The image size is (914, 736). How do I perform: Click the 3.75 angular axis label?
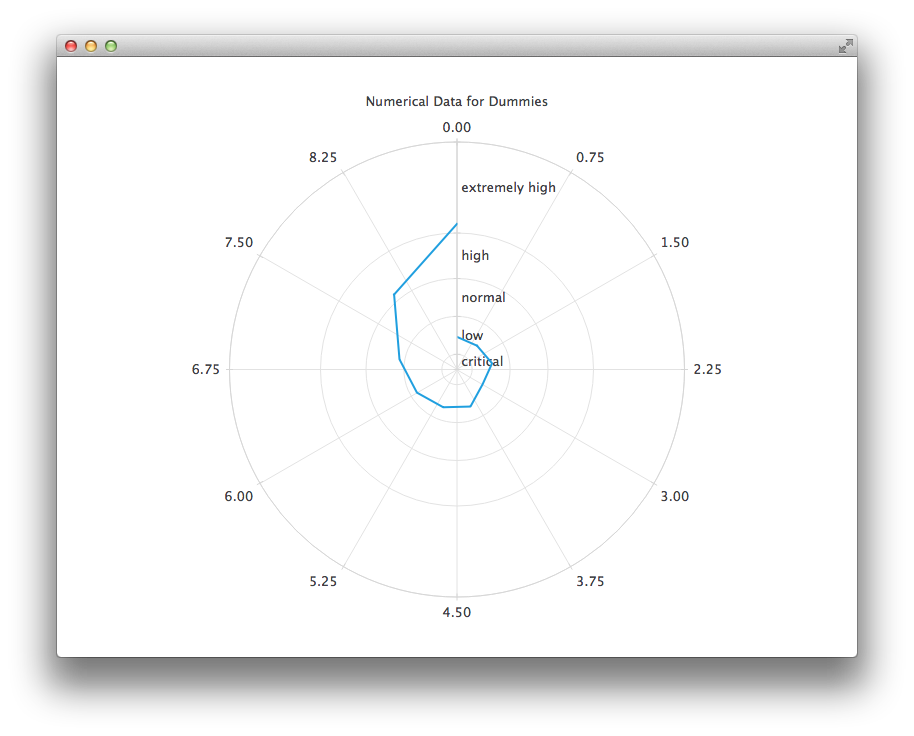(589, 581)
